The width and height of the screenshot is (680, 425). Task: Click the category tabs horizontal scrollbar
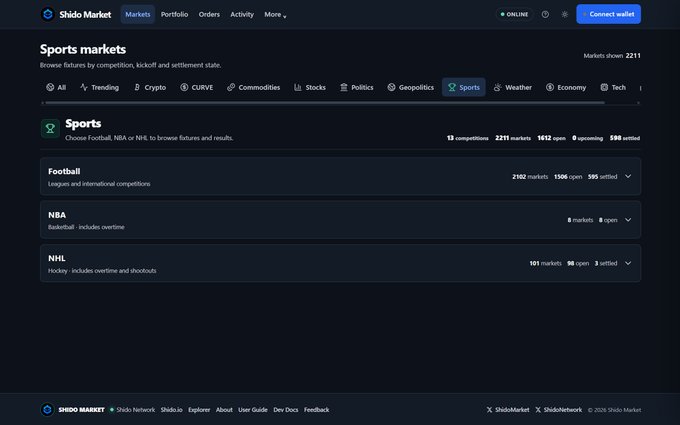pyautogui.click(x=325, y=103)
